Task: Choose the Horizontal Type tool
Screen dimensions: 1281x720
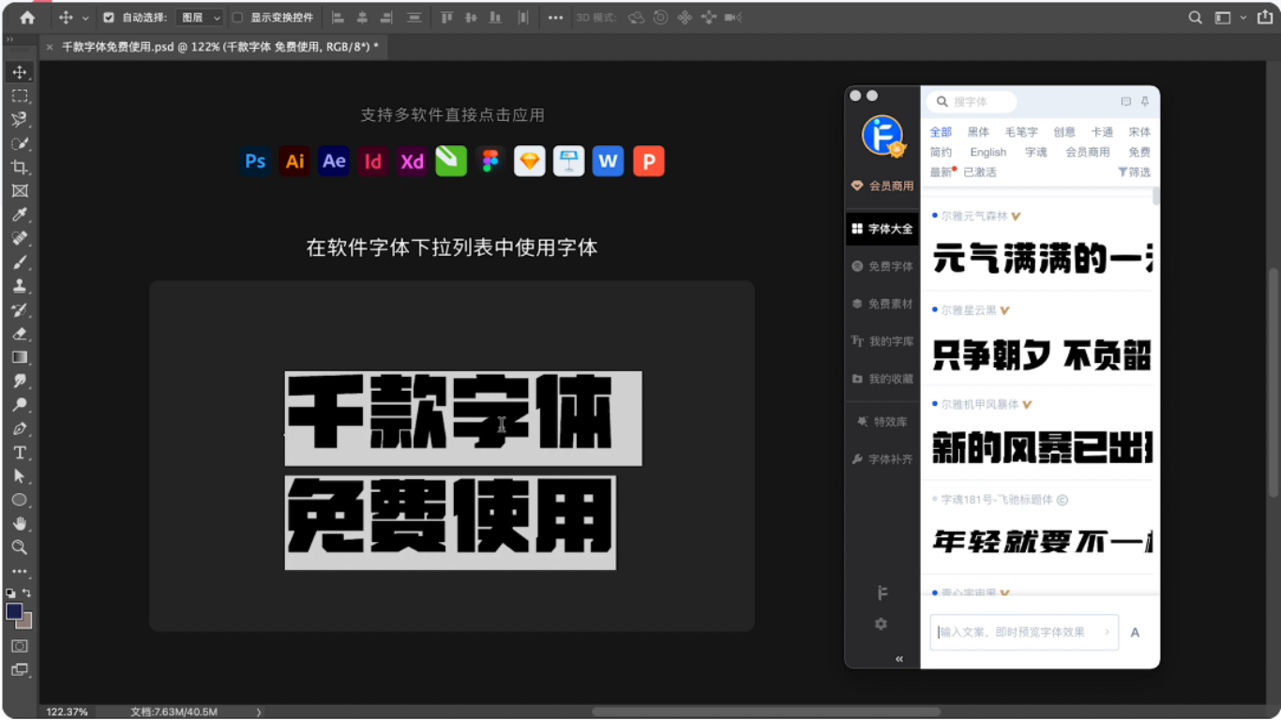Action: [19, 452]
